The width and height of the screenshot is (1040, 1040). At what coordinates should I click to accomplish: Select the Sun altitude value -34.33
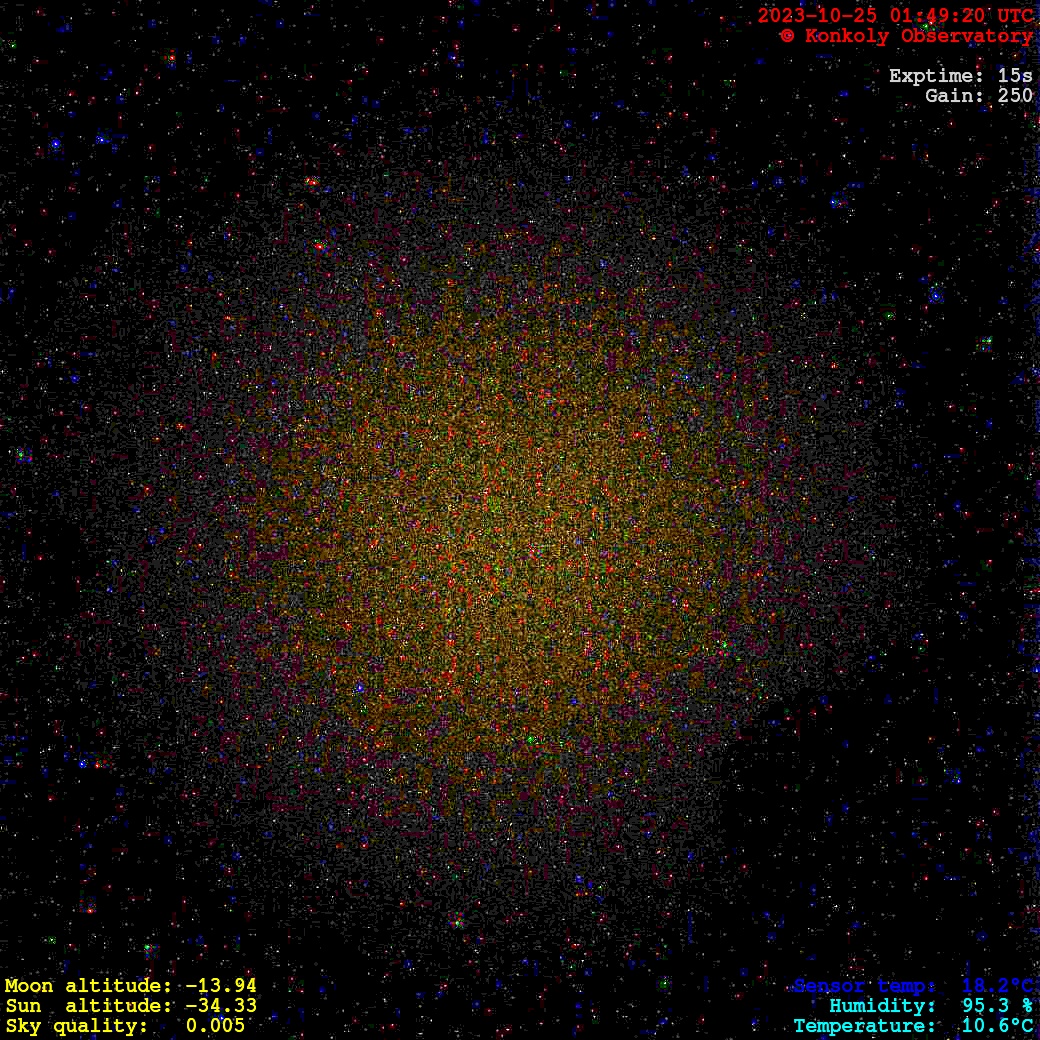[221, 1006]
